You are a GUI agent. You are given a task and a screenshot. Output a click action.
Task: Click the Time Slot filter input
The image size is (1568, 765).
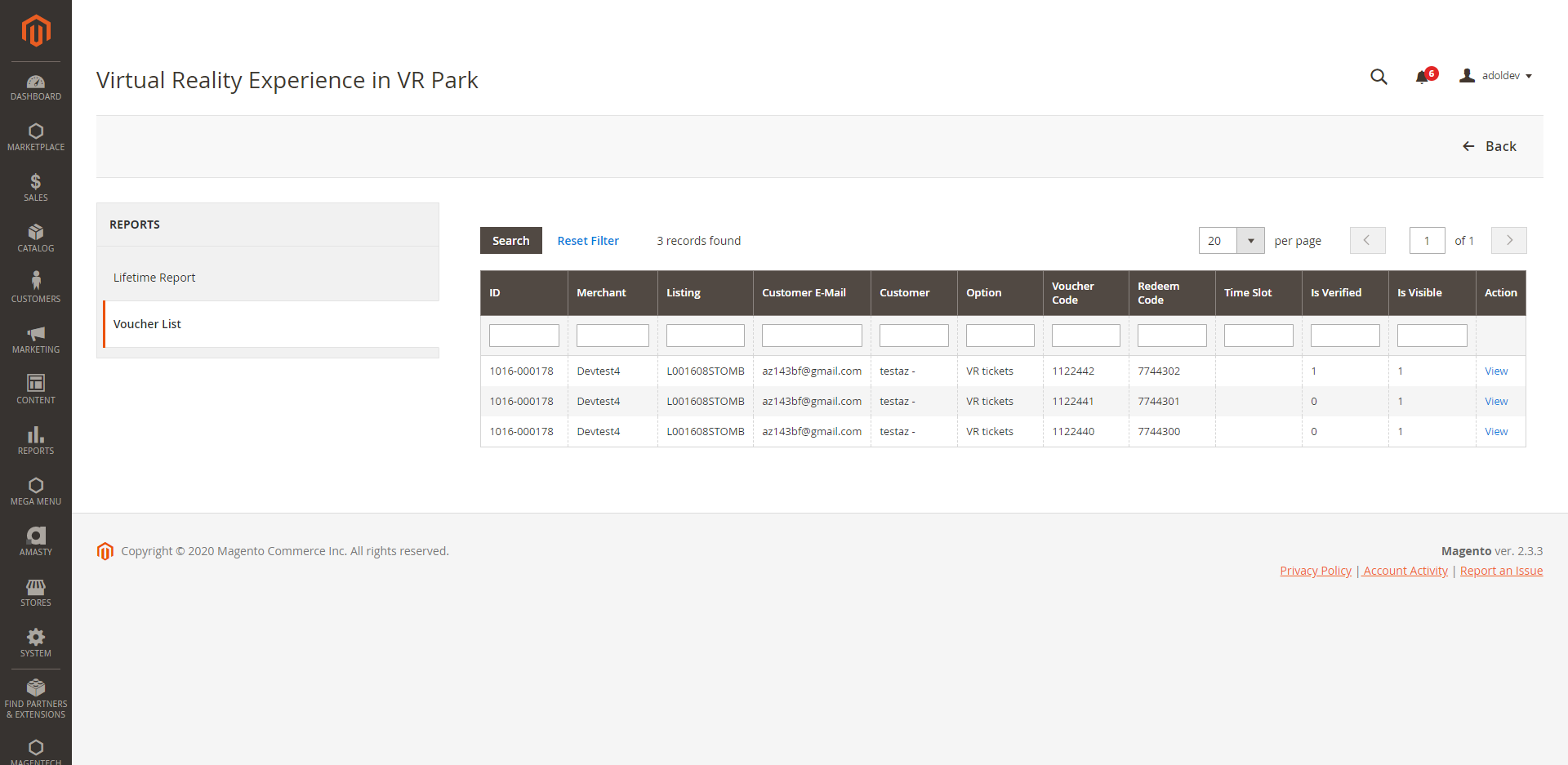[1258, 336]
